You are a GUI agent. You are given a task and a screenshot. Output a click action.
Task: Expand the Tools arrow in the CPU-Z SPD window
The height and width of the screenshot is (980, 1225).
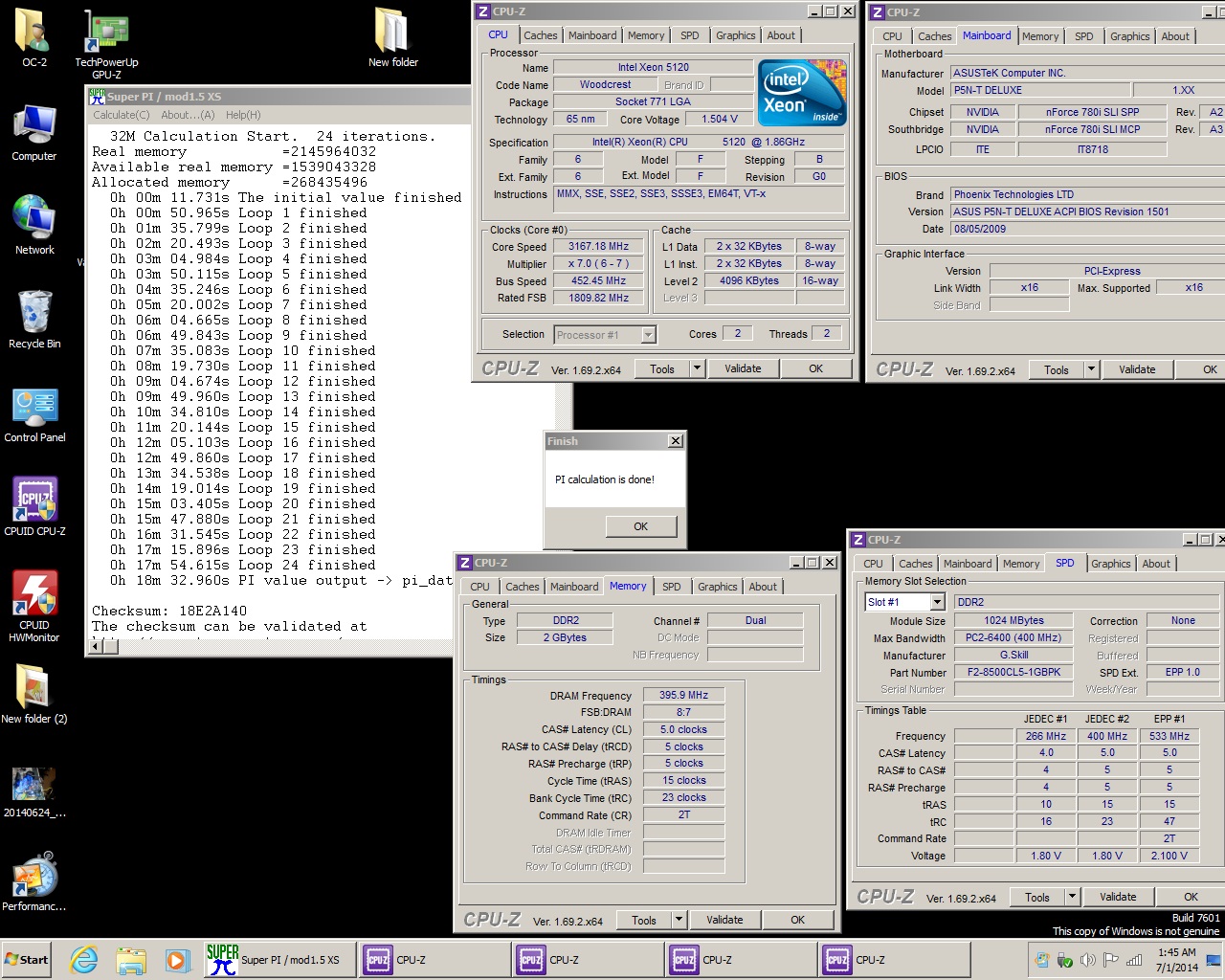click(1073, 897)
